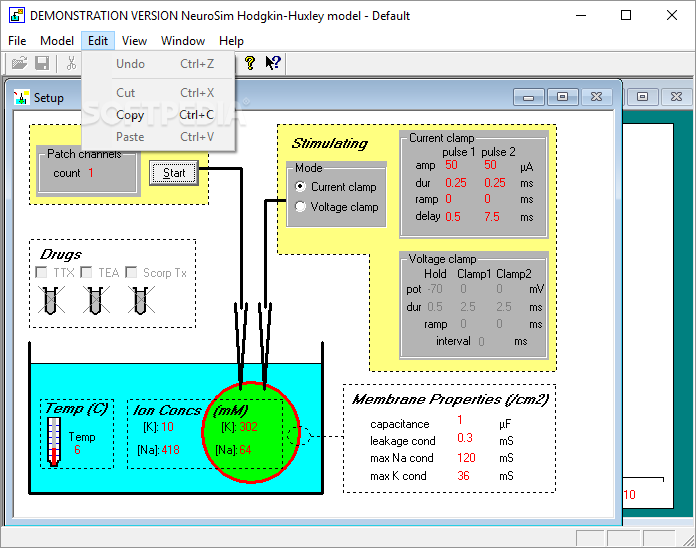This screenshot has height=548, width=696.
Task: Toggle the Scorp Tx drug checkbox
Action: point(131,272)
